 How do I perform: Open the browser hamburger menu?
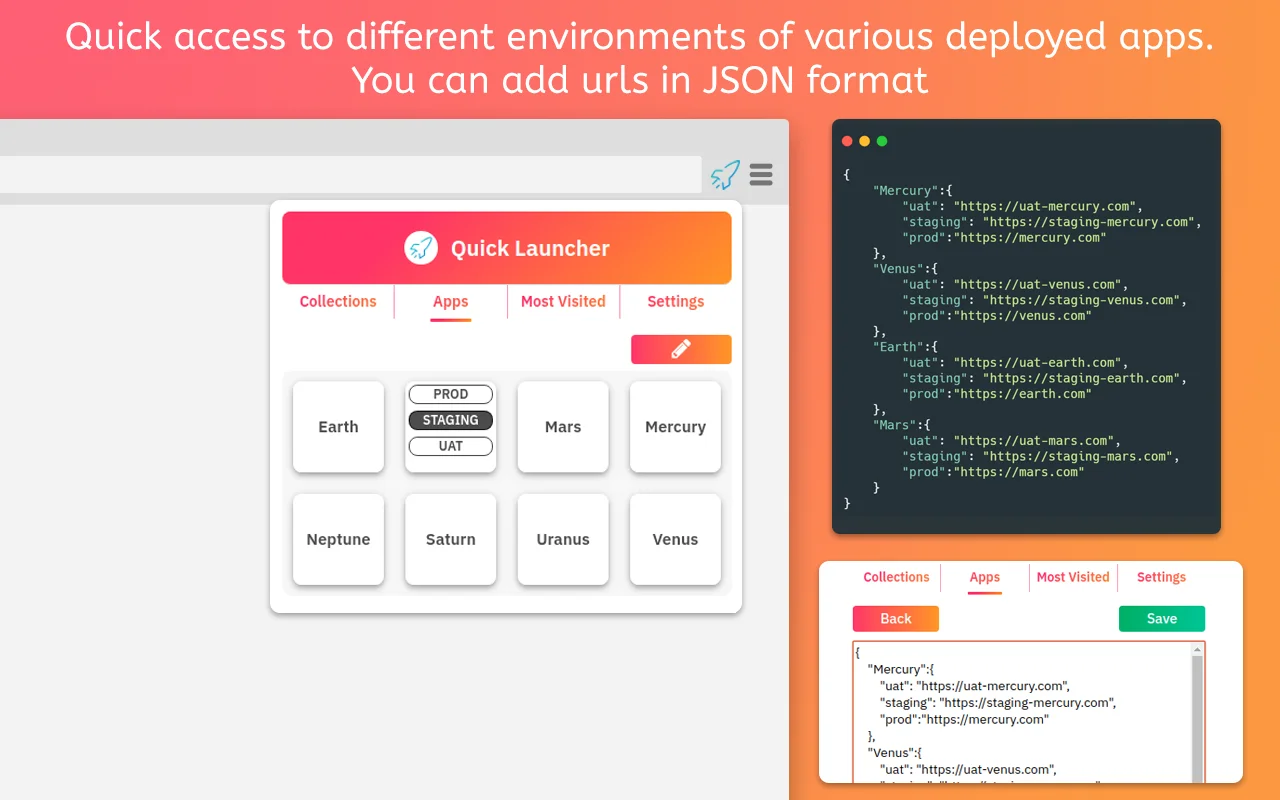[761, 175]
